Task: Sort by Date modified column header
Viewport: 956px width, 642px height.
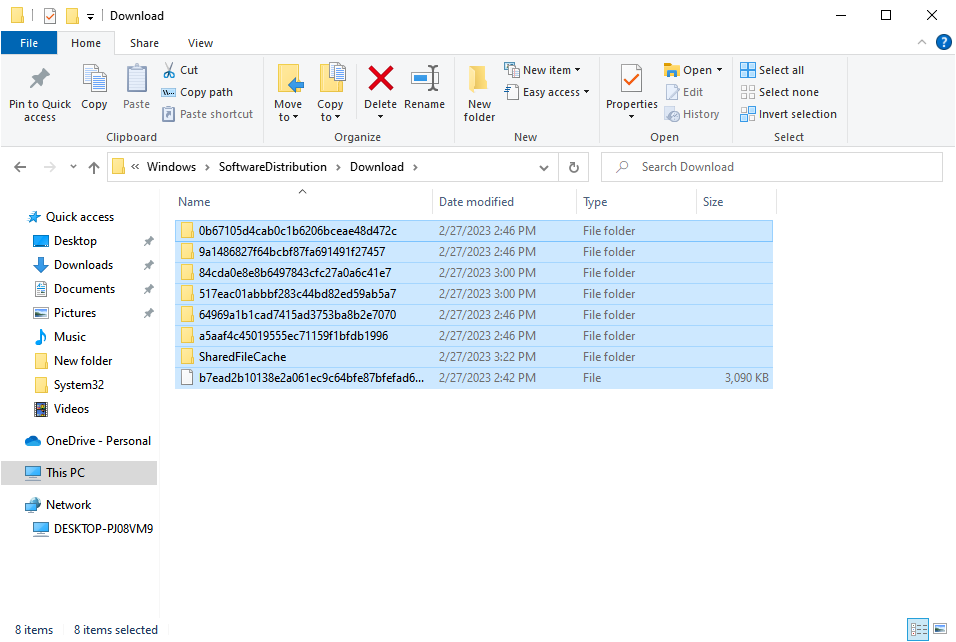Action: [504, 202]
